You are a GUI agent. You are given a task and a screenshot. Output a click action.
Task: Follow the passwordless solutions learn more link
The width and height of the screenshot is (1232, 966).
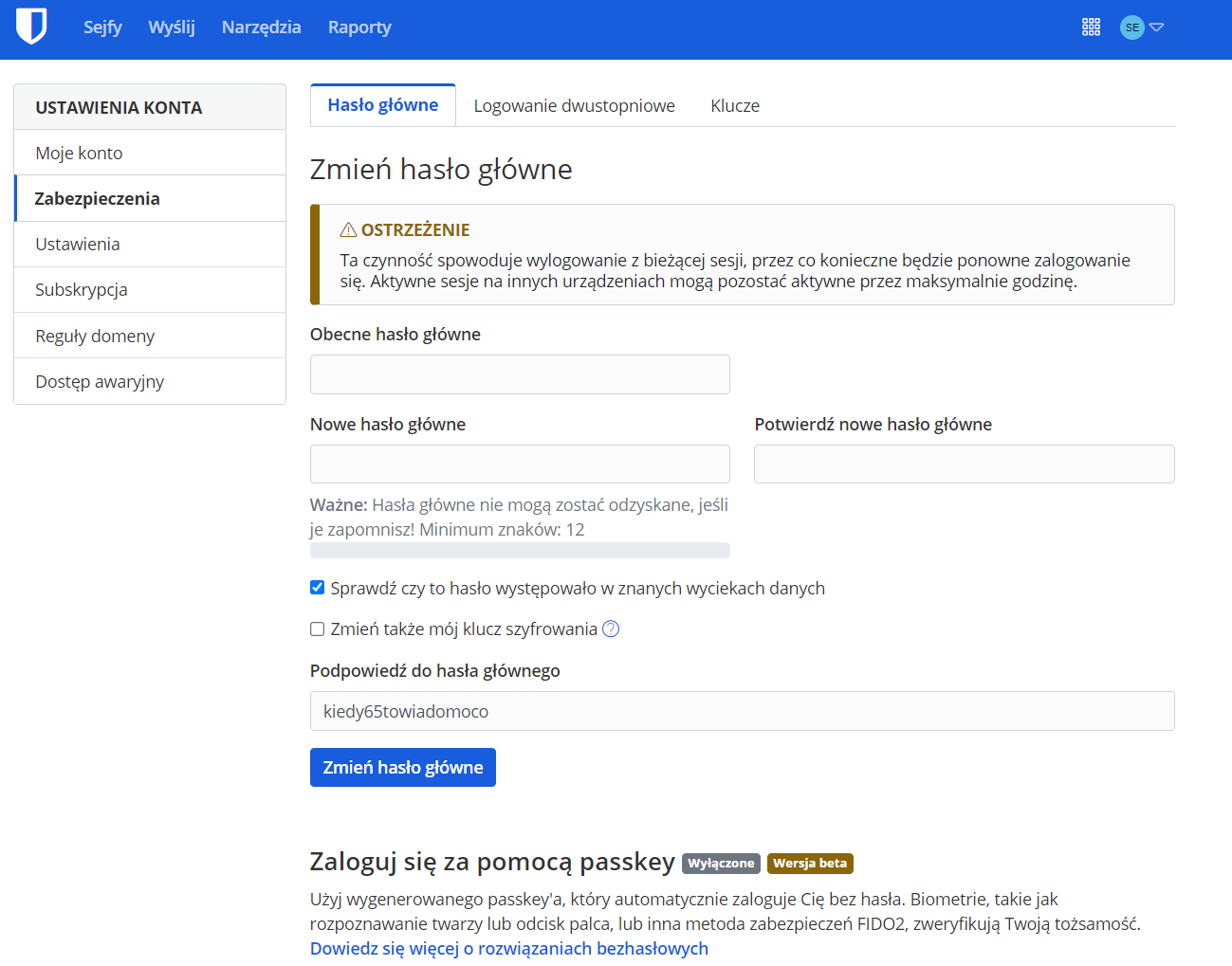tap(508, 948)
